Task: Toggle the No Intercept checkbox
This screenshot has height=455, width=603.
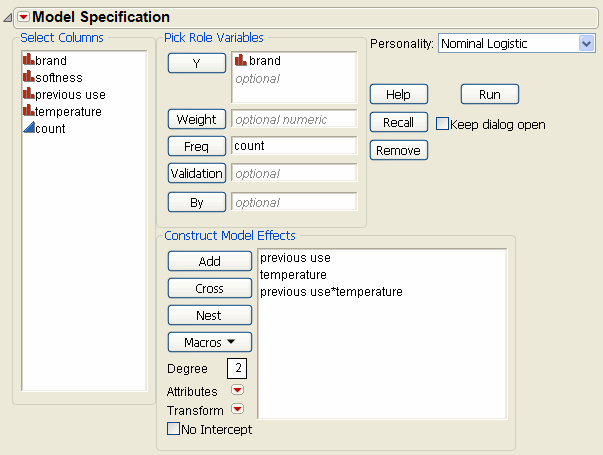Action: pyautogui.click(x=174, y=430)
